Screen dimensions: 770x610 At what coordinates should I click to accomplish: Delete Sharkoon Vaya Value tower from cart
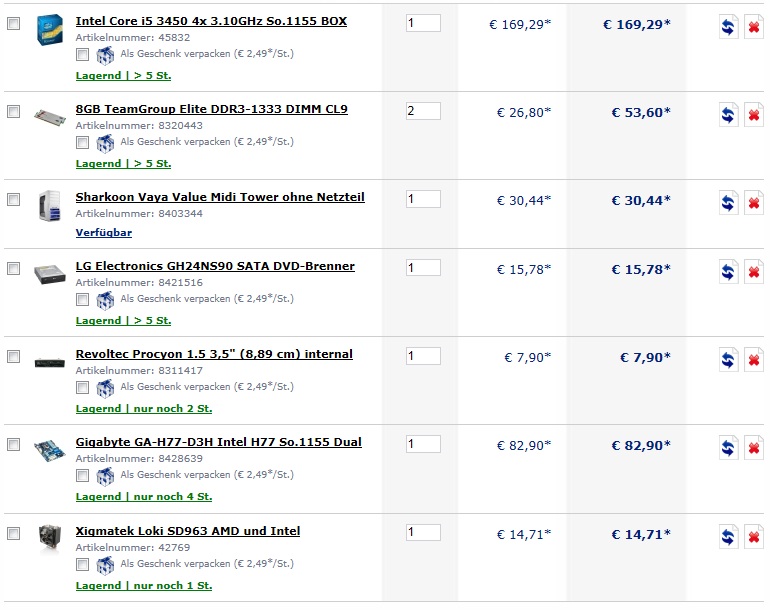click(753, 202)
